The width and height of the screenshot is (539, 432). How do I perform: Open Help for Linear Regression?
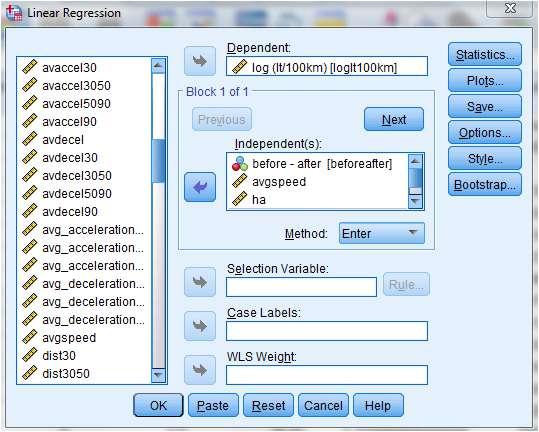coord(378,406)
